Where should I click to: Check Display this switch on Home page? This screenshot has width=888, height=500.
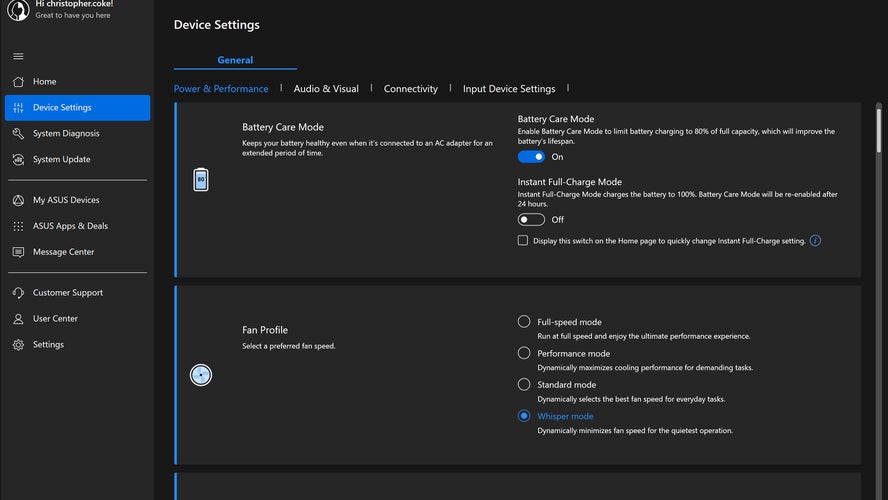tap(523, 241)
